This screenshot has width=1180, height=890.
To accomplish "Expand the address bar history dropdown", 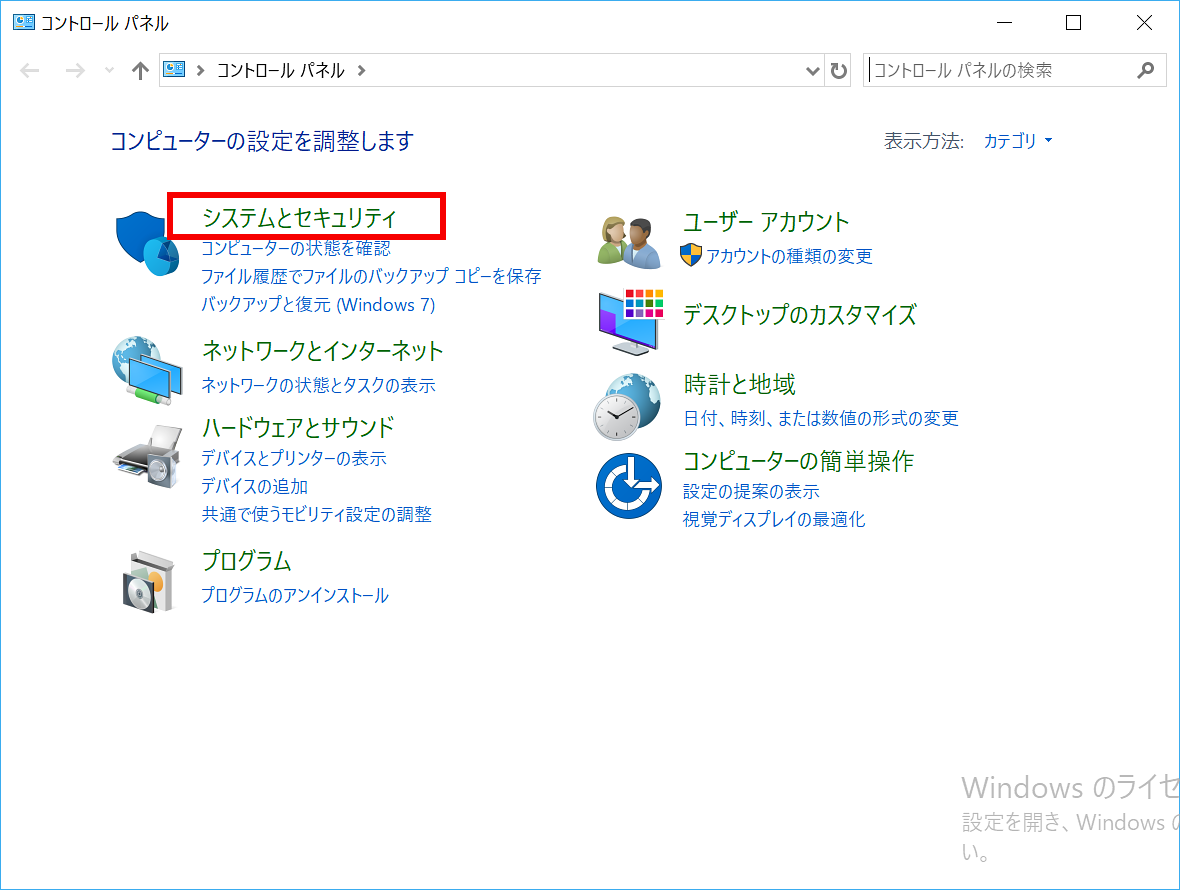I will (812, 71).
